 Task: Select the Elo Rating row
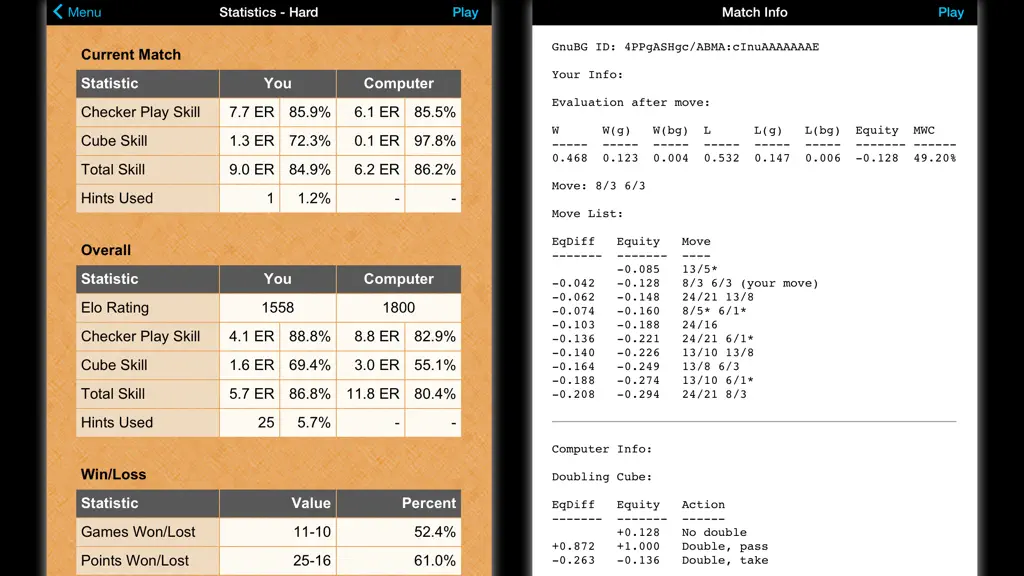[268, 308]
